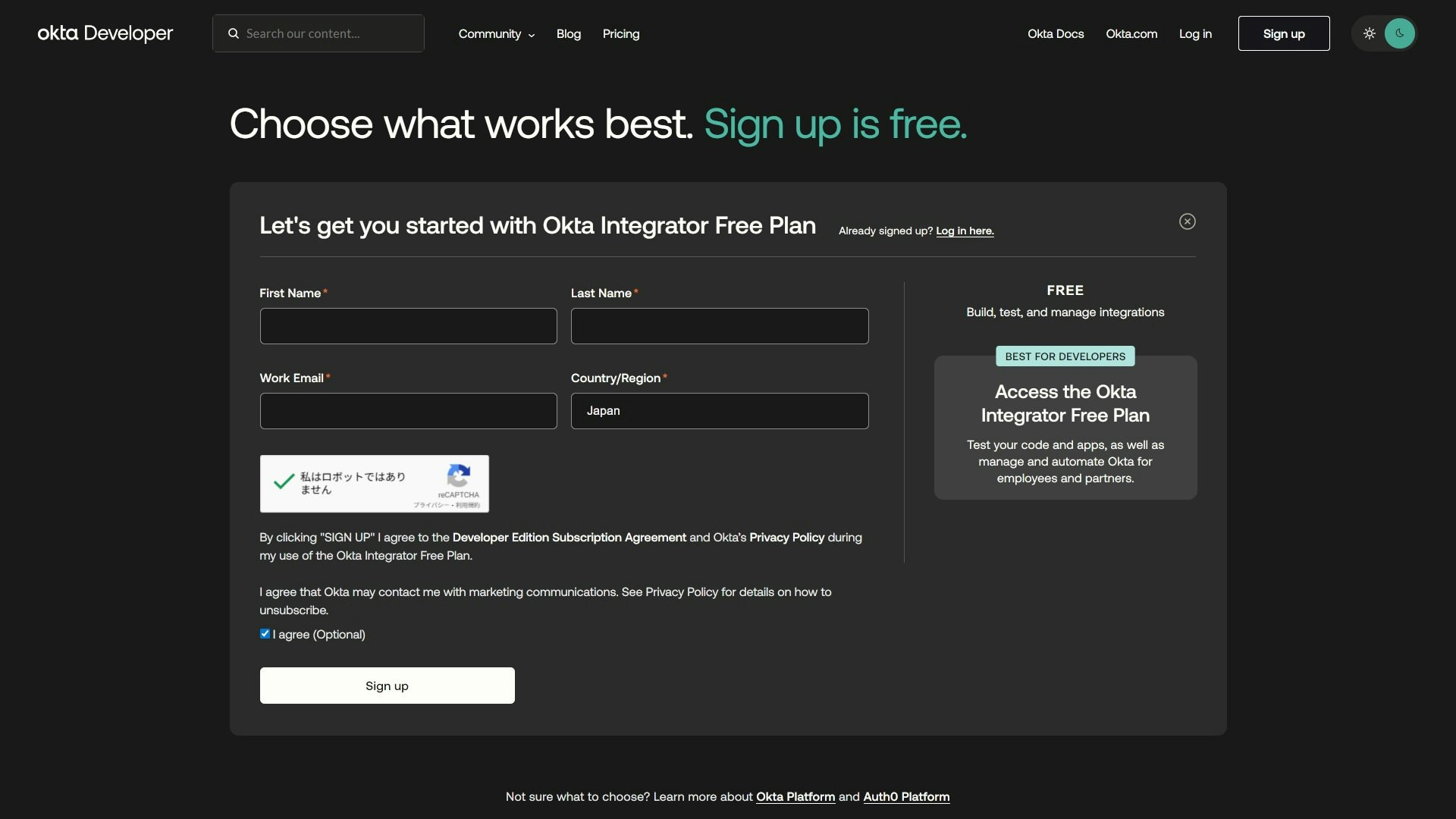The image size is (1456, 819).
Task: Toggle the I agree (Optional) checkbox
Action: 265,634
